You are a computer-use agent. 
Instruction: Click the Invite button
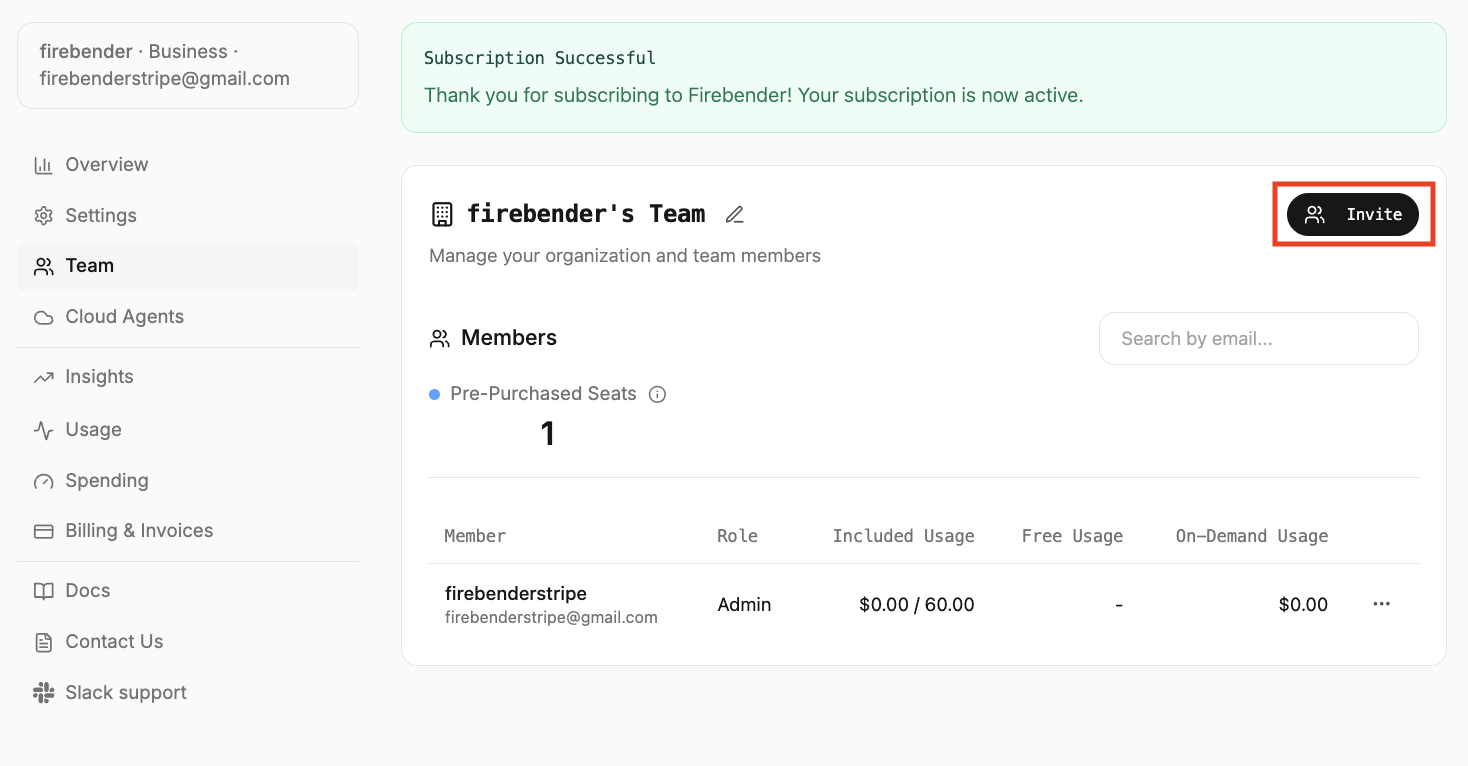click(x=1352, y=214)
